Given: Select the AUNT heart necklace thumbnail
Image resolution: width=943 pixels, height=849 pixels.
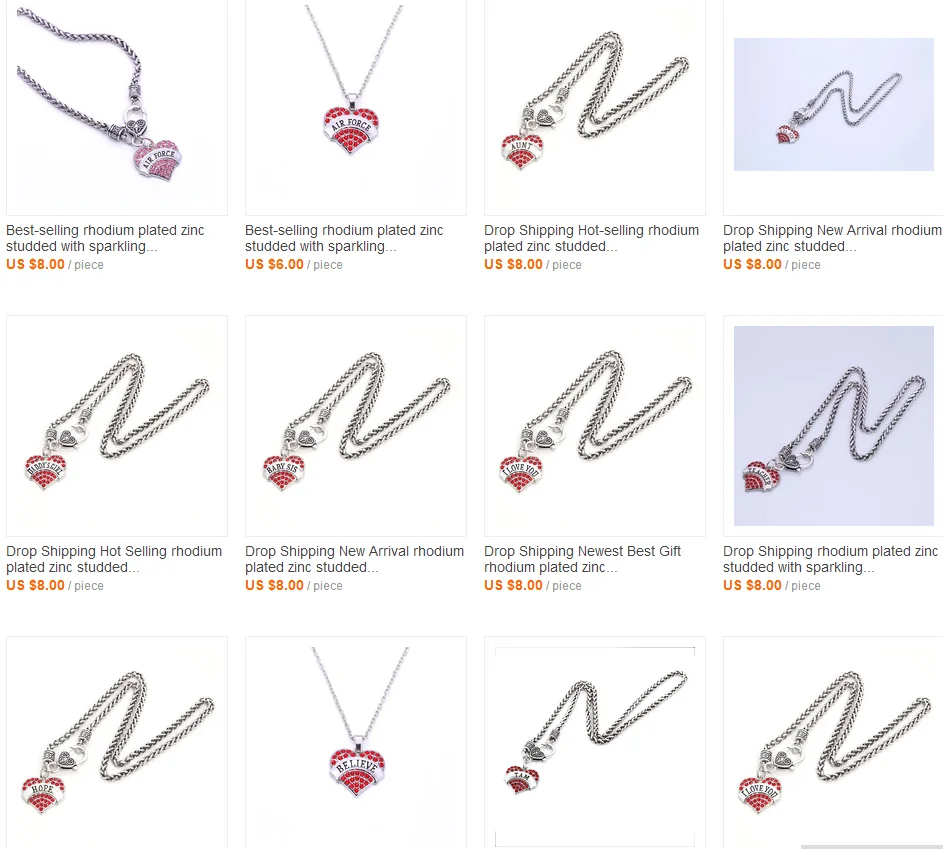Looking at the screenshot, I should click(595, 106).
